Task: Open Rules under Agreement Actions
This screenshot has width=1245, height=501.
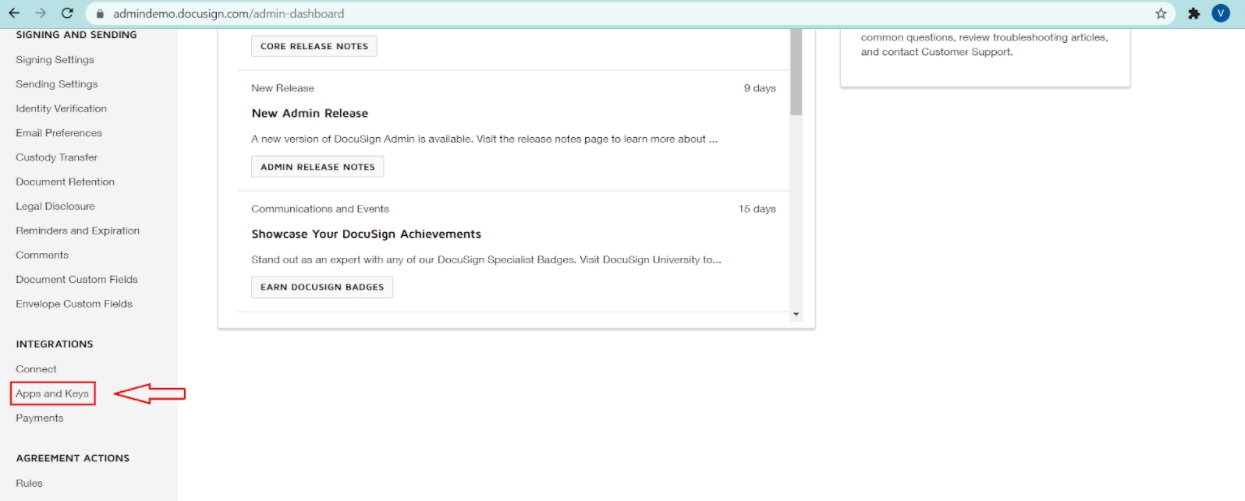Action: tap(29, 483)
